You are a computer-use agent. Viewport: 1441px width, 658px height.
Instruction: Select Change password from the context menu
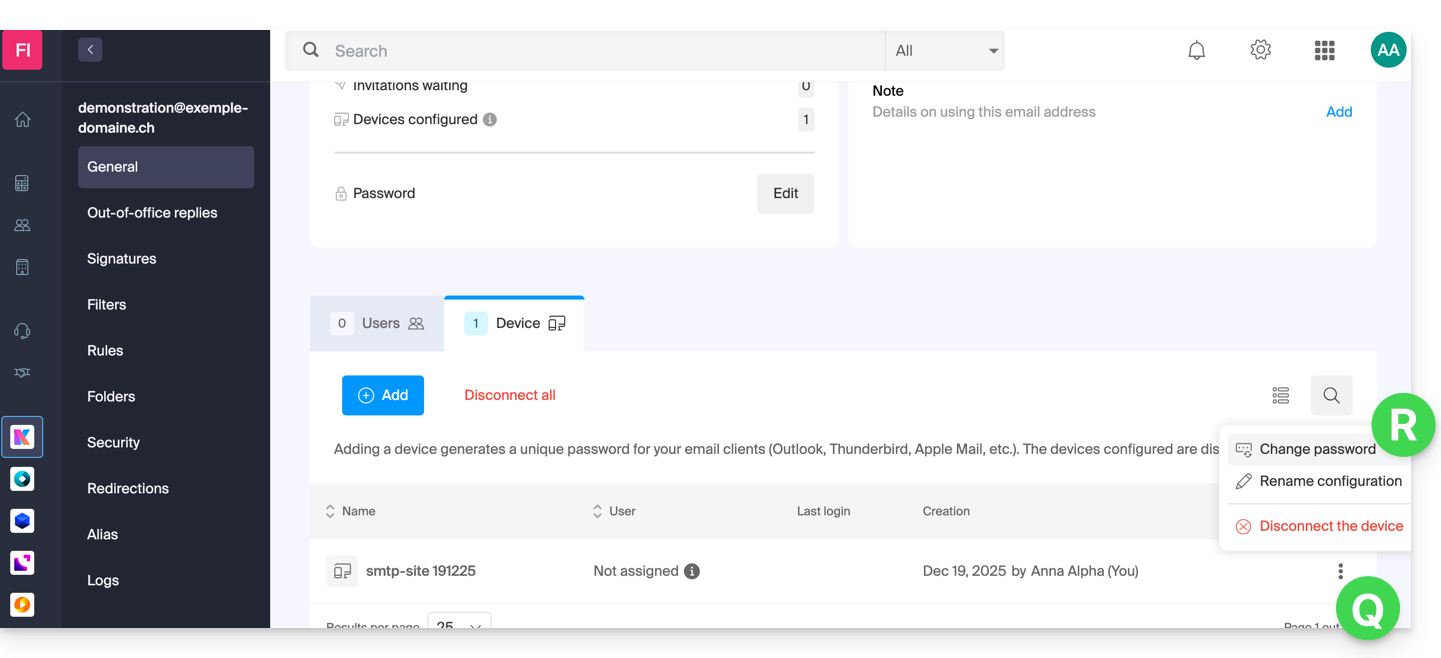1316,449
